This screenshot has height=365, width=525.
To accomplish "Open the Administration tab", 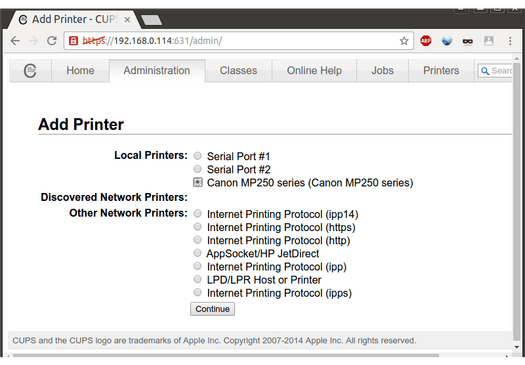I will tap(157, 71).
